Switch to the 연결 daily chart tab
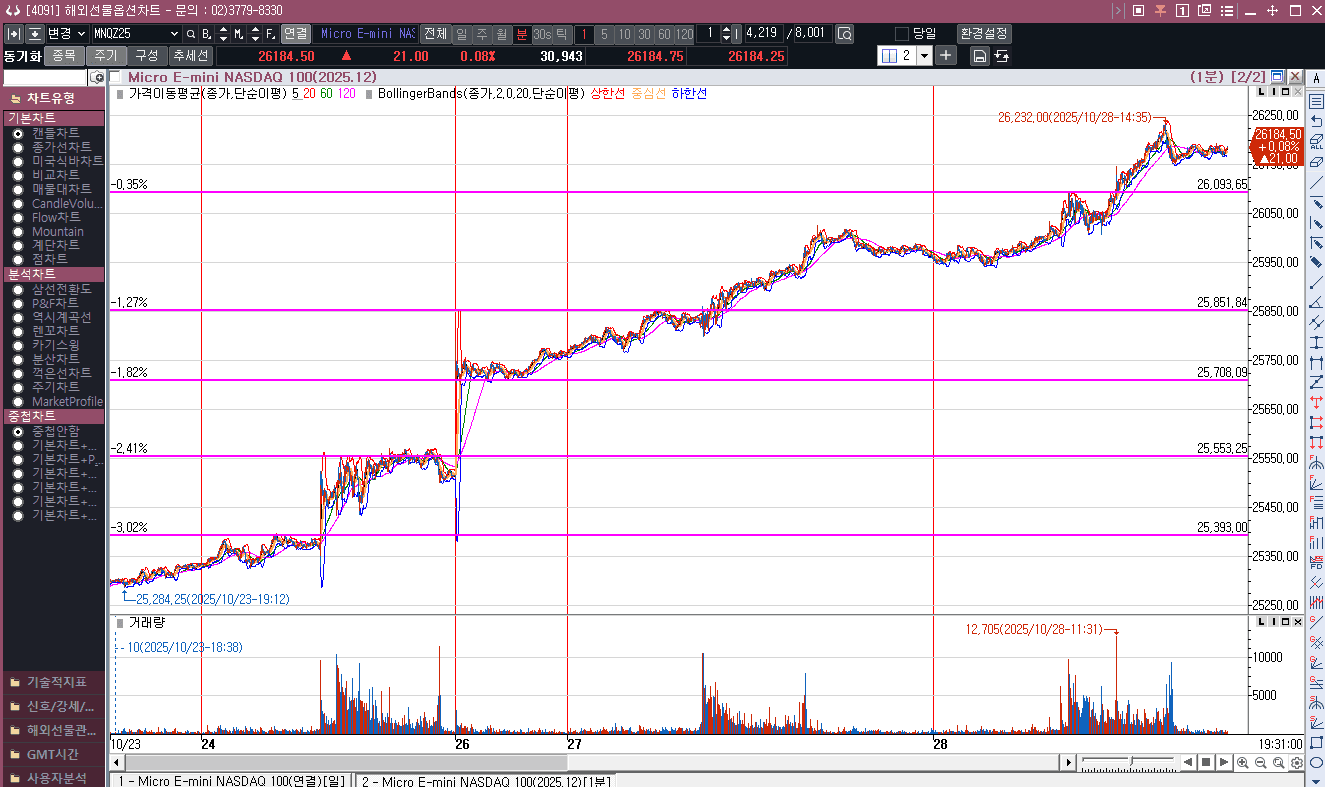Viewport: 1325px width, 787px height. [x=230, y=780]
